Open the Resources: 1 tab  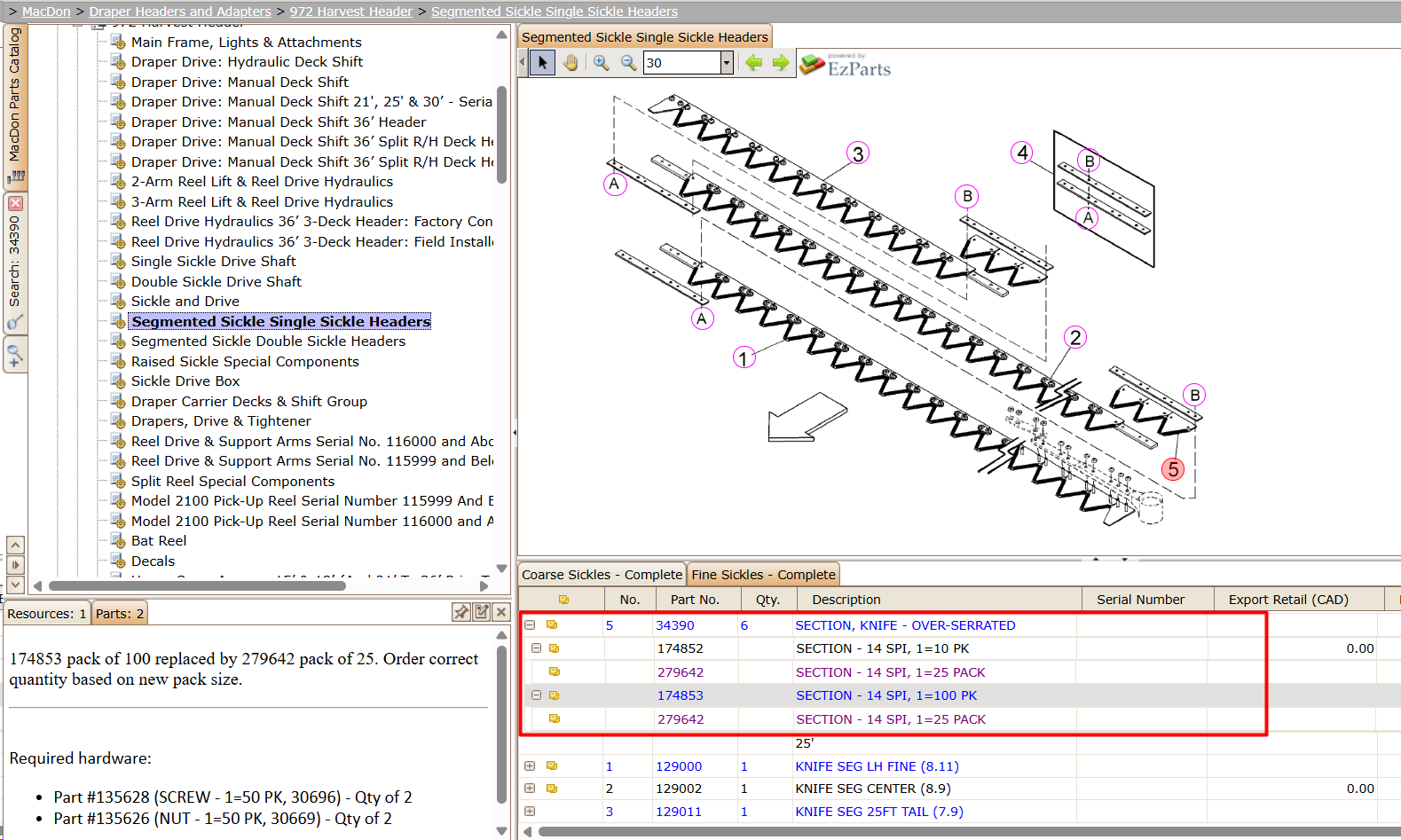(x=47, y=614)
